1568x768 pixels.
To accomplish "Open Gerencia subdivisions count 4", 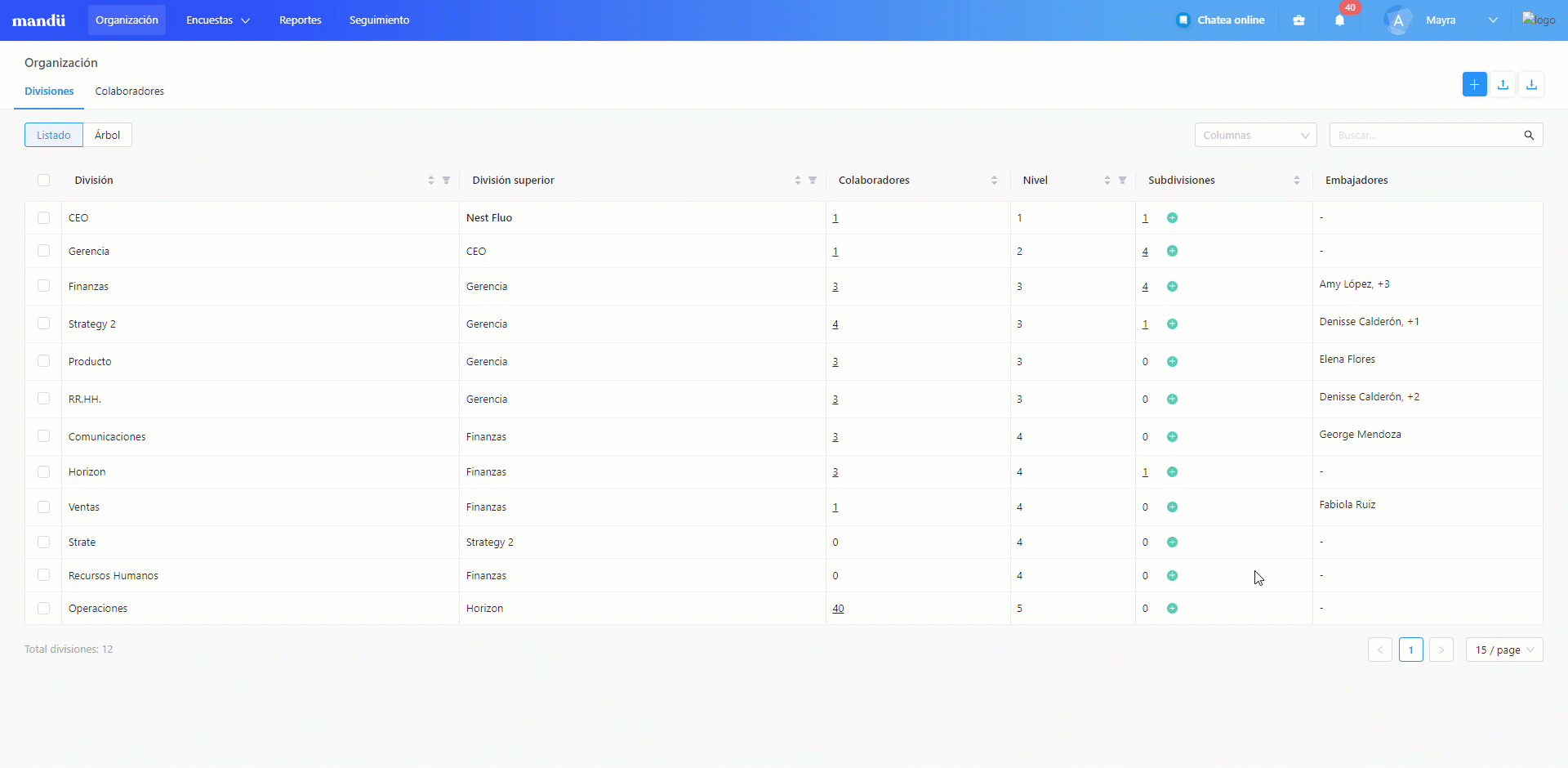I will tap(1145, 251).
